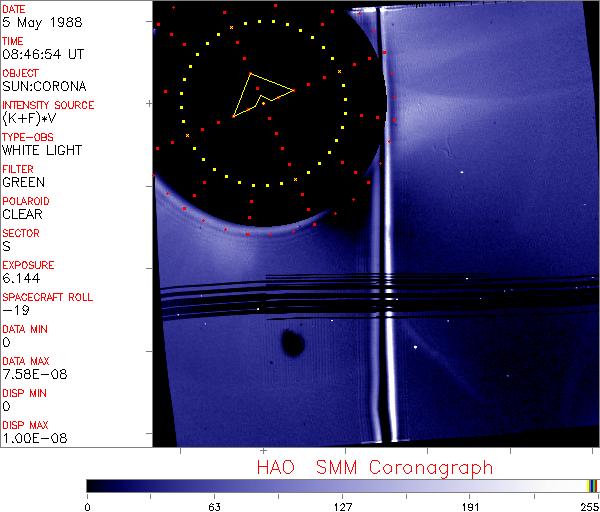Click the "INTENSITY SOURCE" label
This screenshot has width=600, height=512.
tap(48, 105)
